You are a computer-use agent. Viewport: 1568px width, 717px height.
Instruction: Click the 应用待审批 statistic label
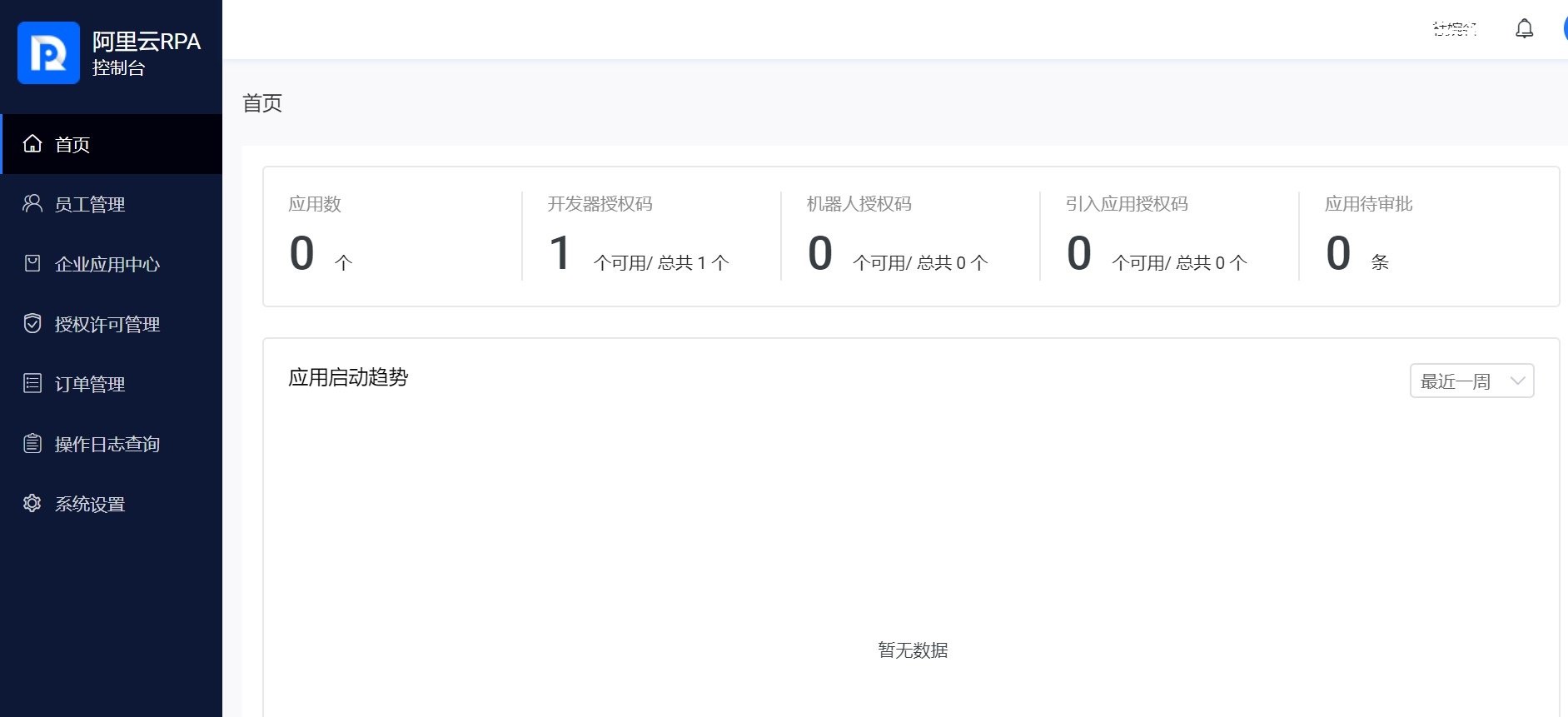click(x=1368, y=204)
